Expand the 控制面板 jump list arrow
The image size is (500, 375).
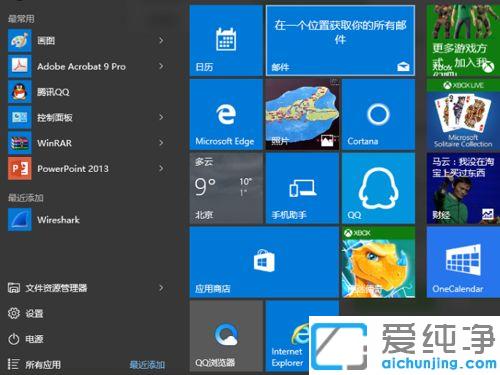pos(161,117)
